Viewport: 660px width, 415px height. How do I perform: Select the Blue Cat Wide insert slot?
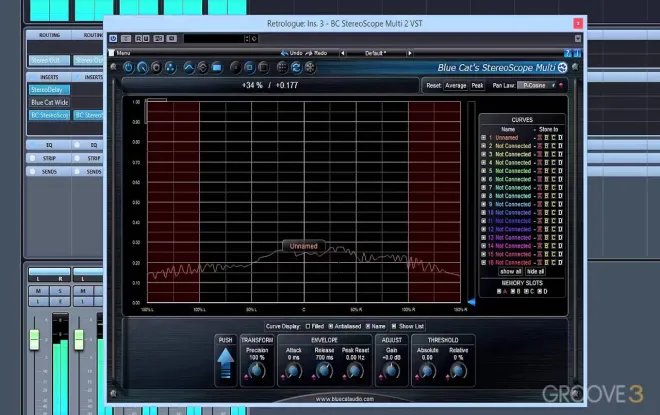49,102
